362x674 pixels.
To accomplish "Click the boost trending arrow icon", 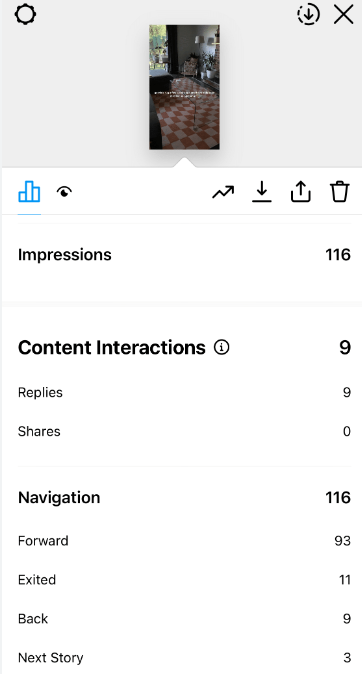I will coord(223,192).
